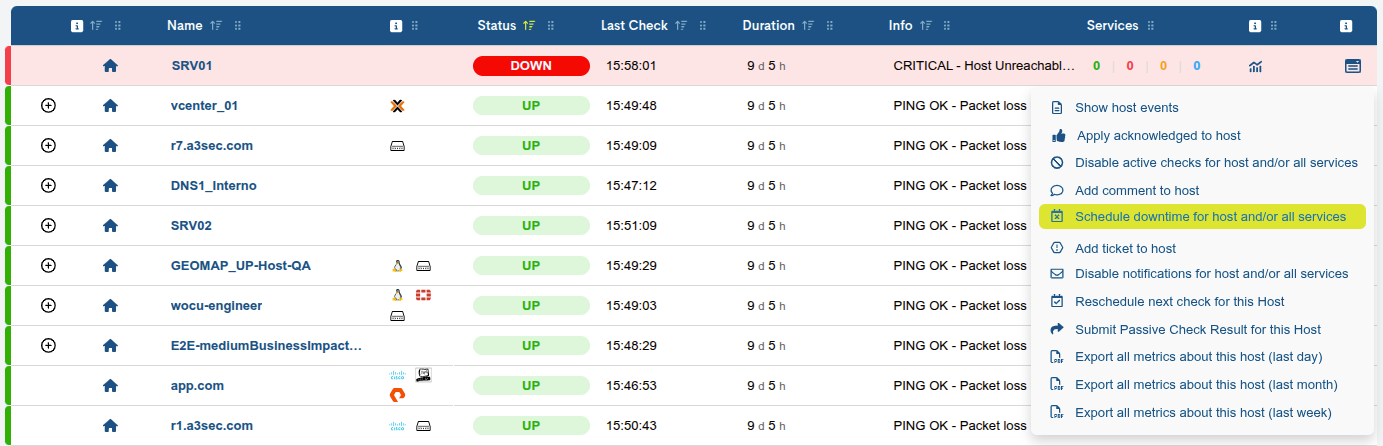This screenshot has height=446, width=1383.
Task: Click the home icon for SRV01
Action: pyautogui.click(x=110, y=66)
